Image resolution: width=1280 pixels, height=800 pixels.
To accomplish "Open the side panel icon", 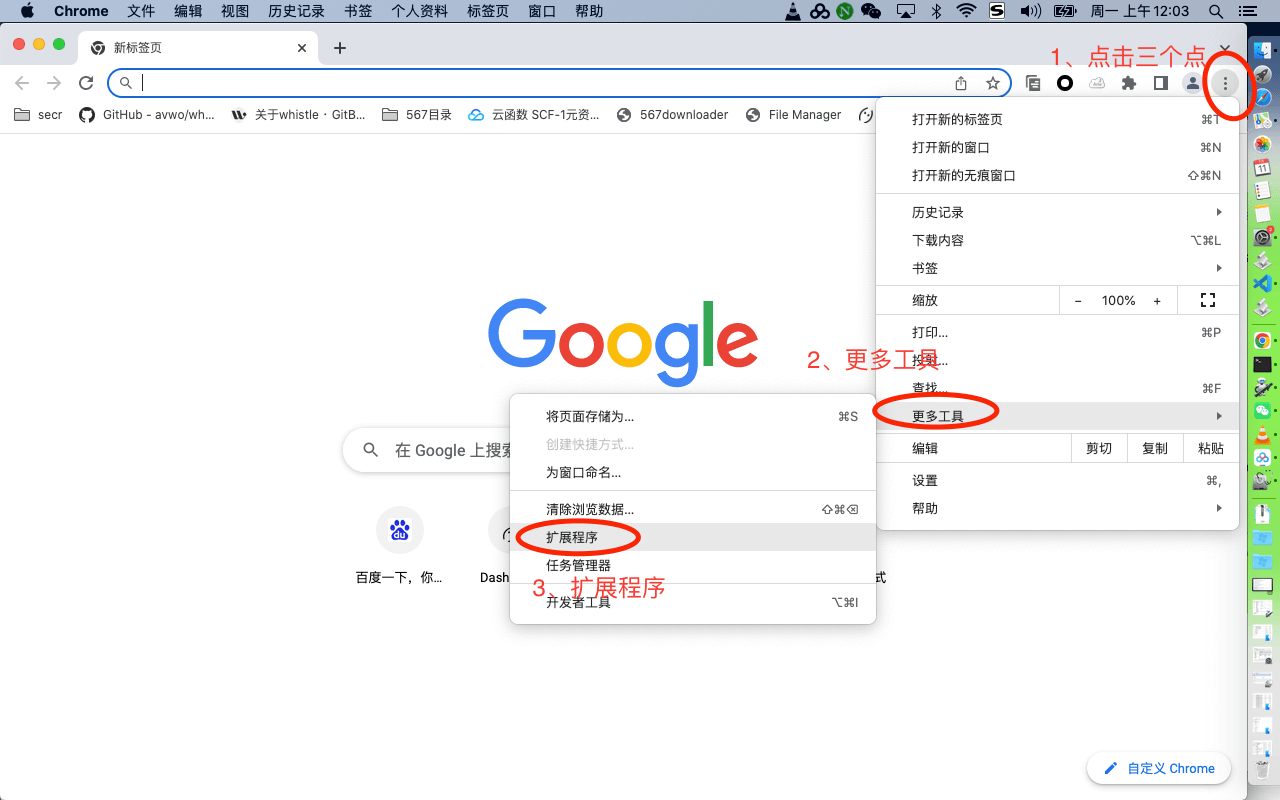I will click(x=1160, y=83).
